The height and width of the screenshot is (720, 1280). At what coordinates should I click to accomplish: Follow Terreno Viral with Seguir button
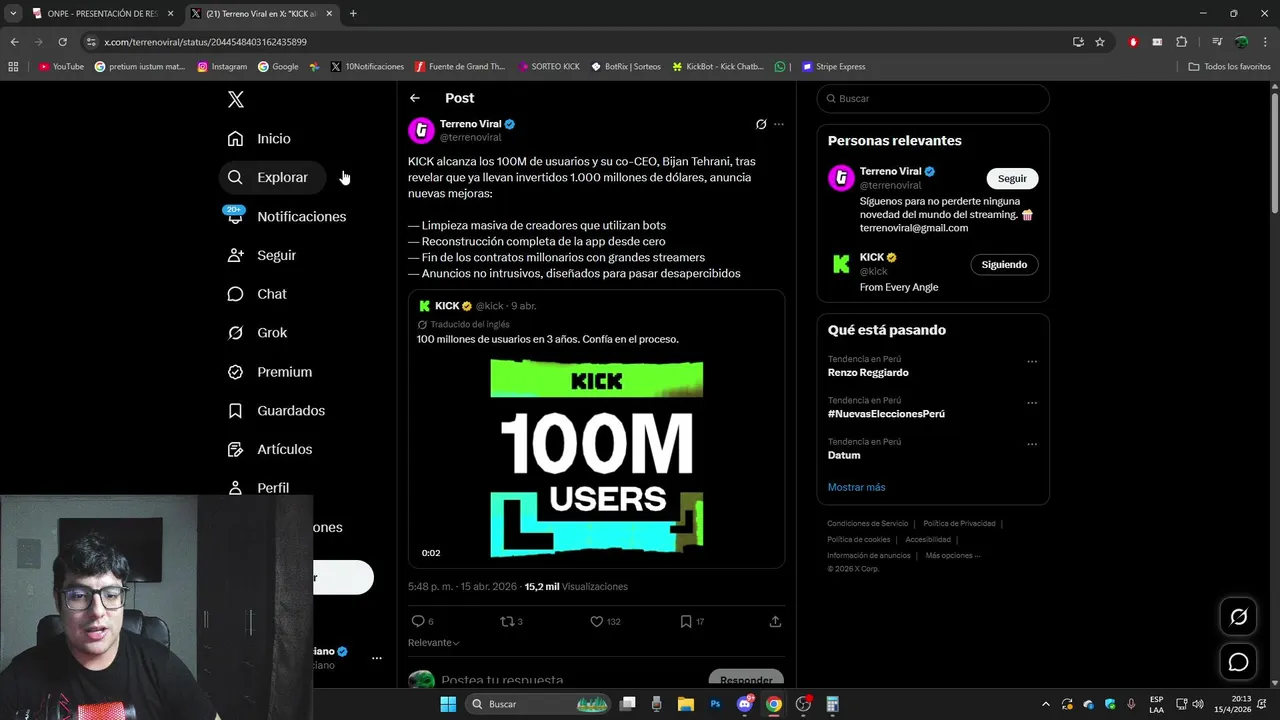(1012, 178)
